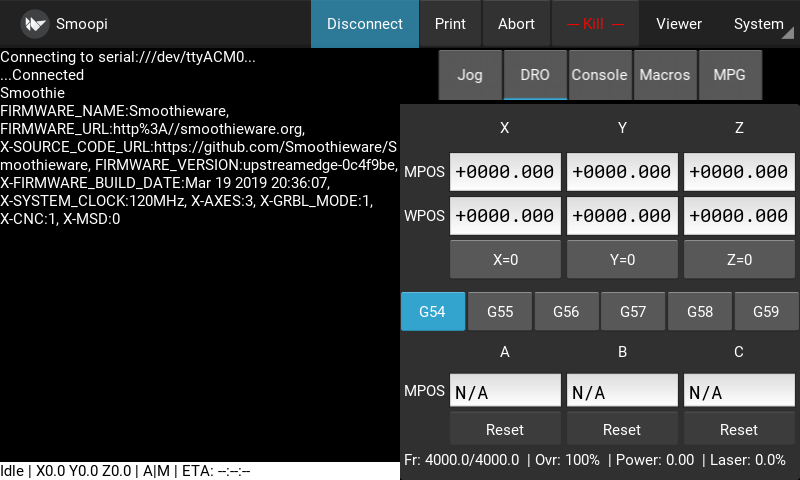Screen dimensions: 800x480
Task: Click the 'Smoothie' console line
Action: (x=33, y=93)
